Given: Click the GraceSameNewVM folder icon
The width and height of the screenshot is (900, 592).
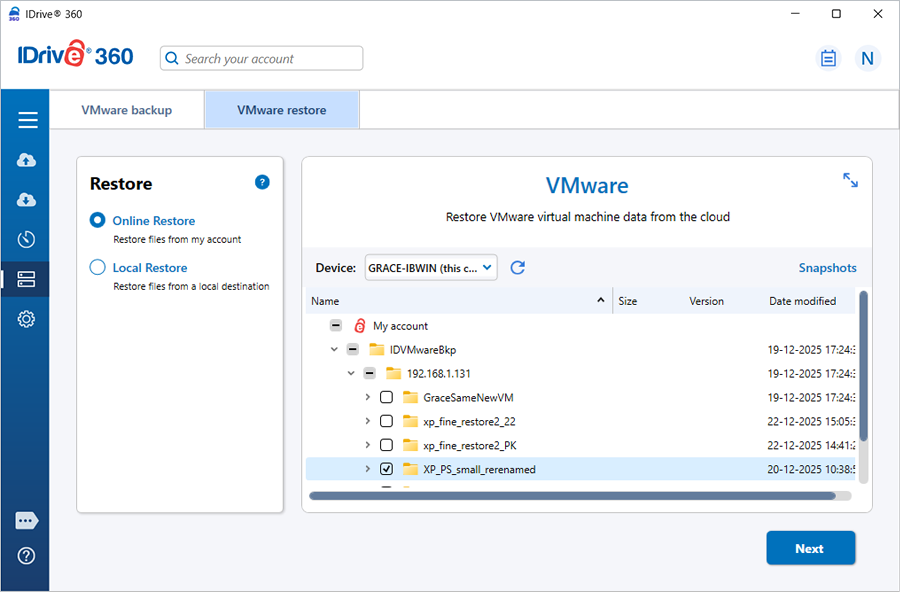Looking at the screenshot, I should coord(410,397).
